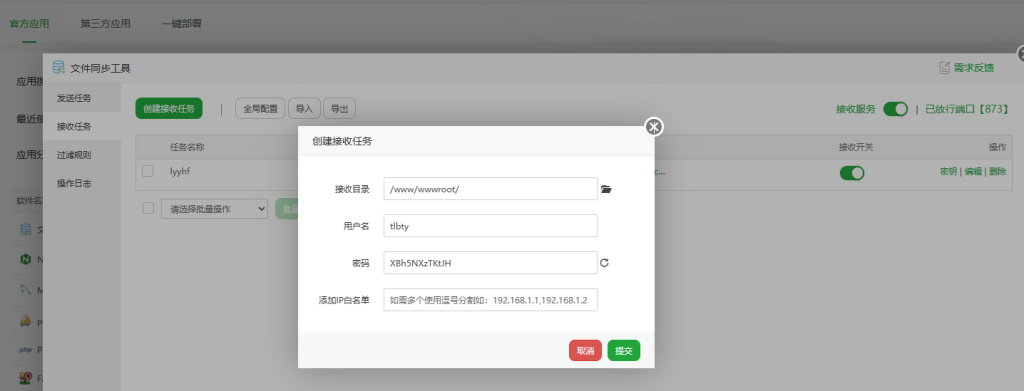Click 删除 link in lyyhf row
The height and width of the screenshot is (391, 1024).
997,172
